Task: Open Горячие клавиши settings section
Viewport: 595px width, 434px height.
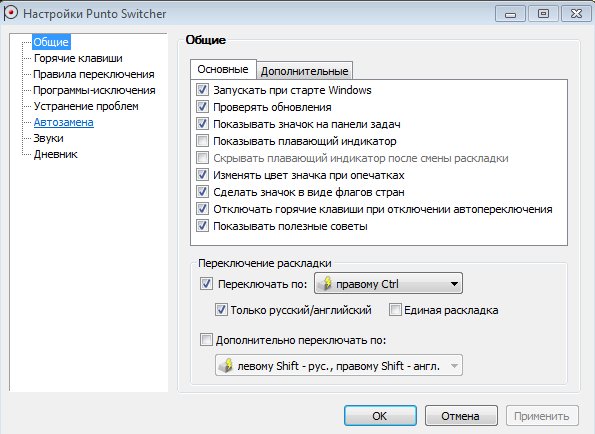Action: coord(78,58)
